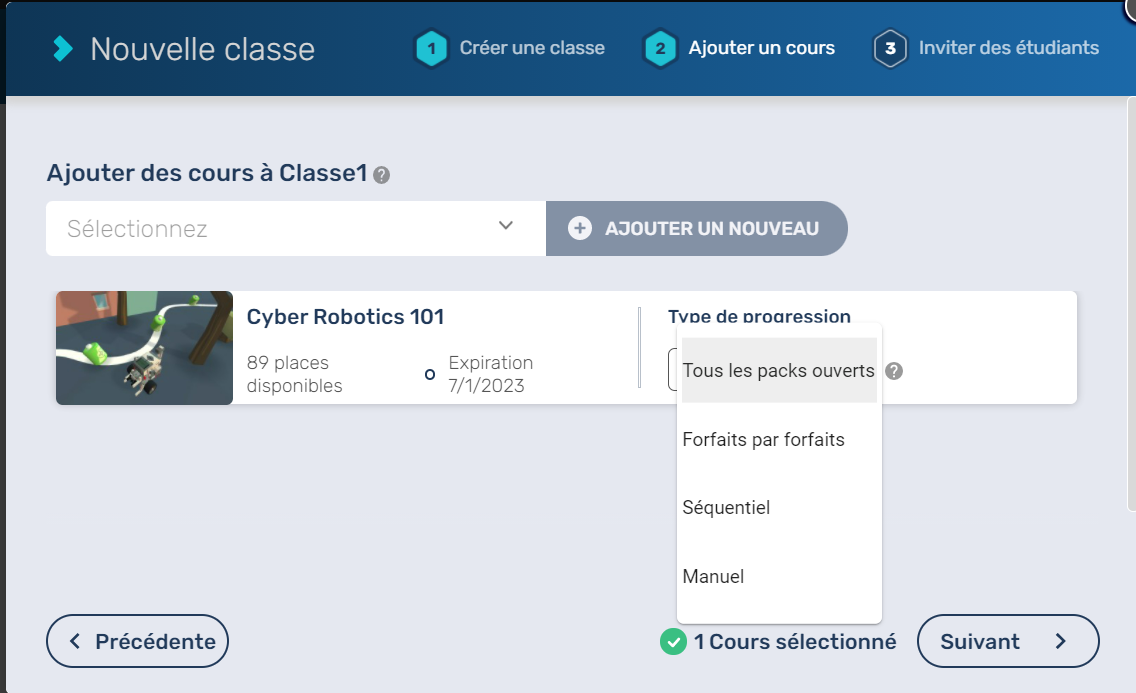
Task: Select Forfaits par forfaits progression
Action: click(x=763, y=440)
